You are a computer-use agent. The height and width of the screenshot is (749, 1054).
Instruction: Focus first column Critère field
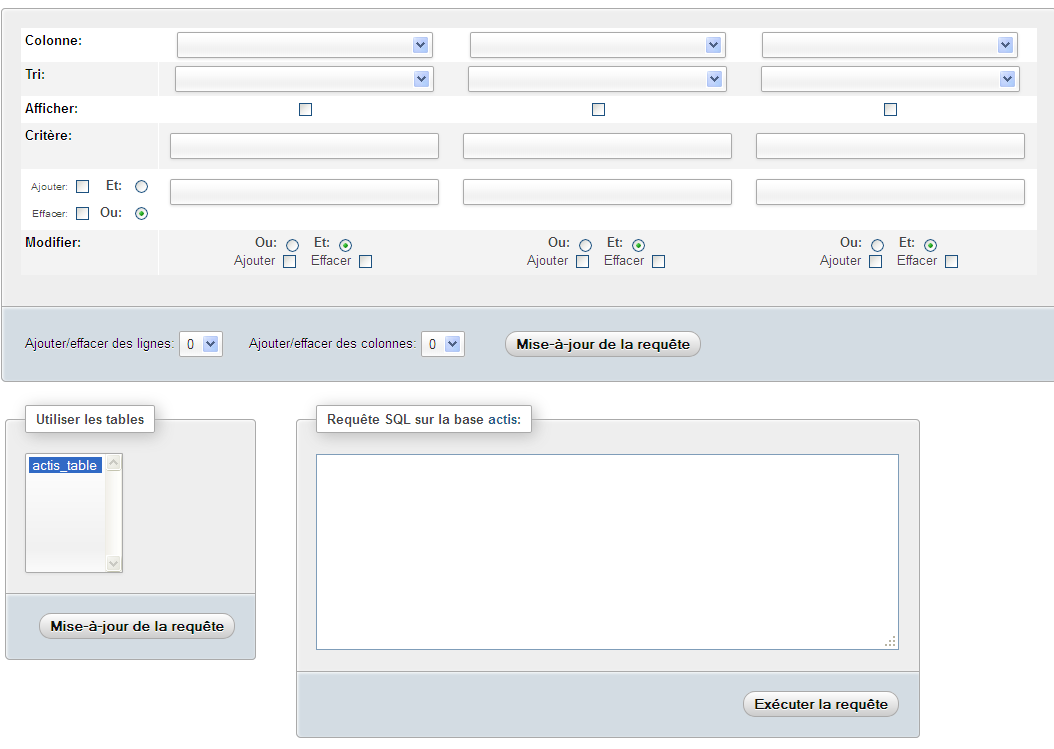pos(305,146)
